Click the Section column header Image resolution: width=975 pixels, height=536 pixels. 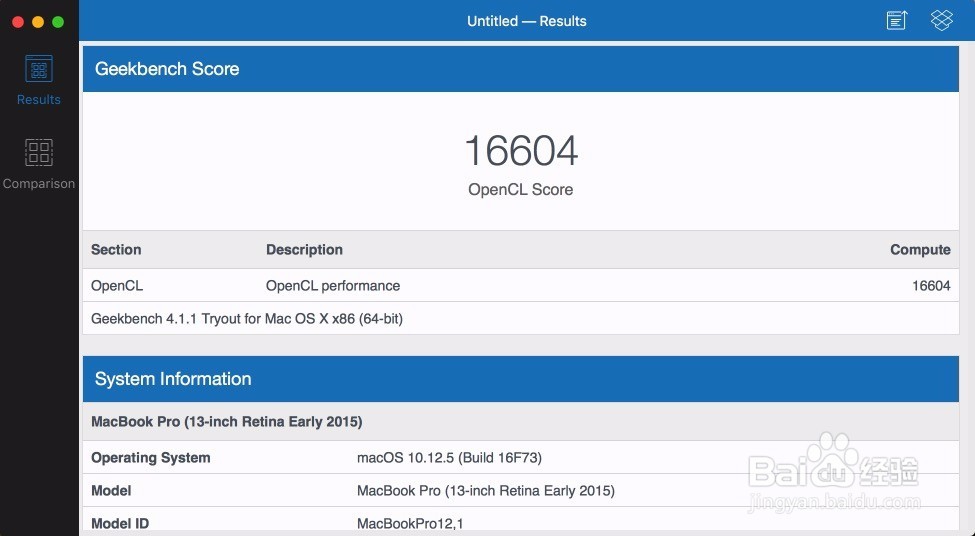(116, 250)
